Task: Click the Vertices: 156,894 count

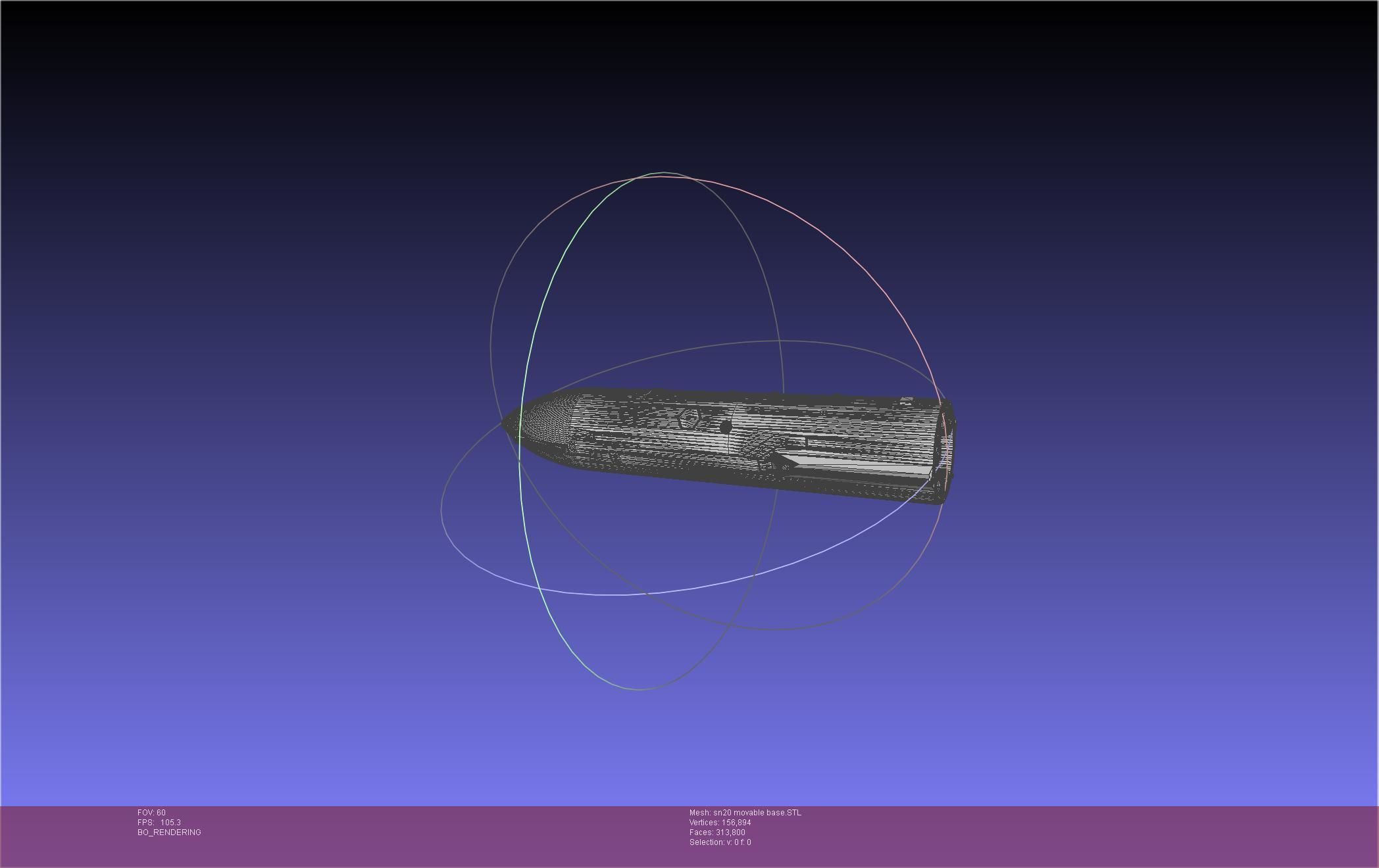Action: 720,823
